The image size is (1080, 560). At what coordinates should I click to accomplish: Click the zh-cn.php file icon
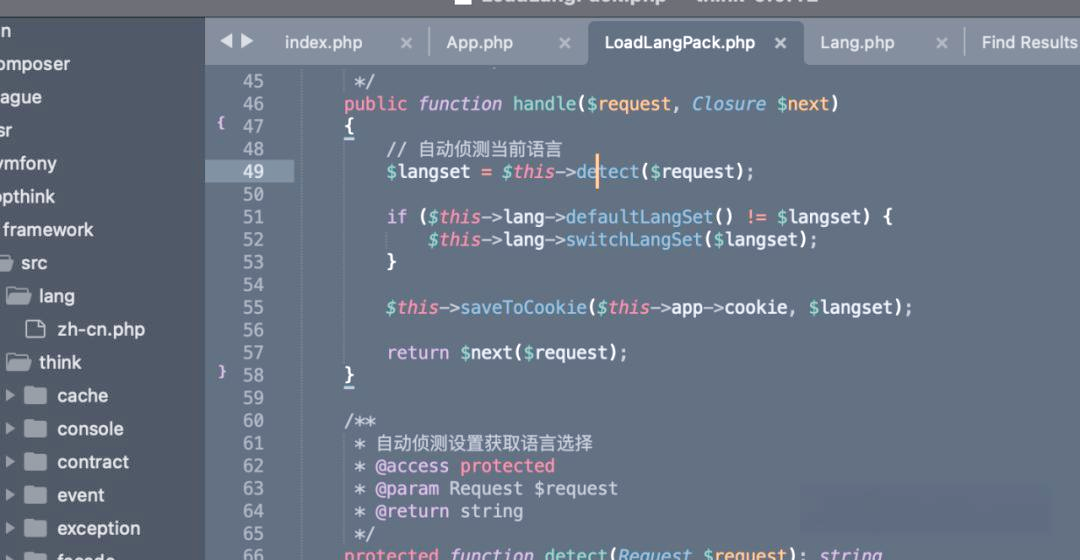click(x=36, y=329)
